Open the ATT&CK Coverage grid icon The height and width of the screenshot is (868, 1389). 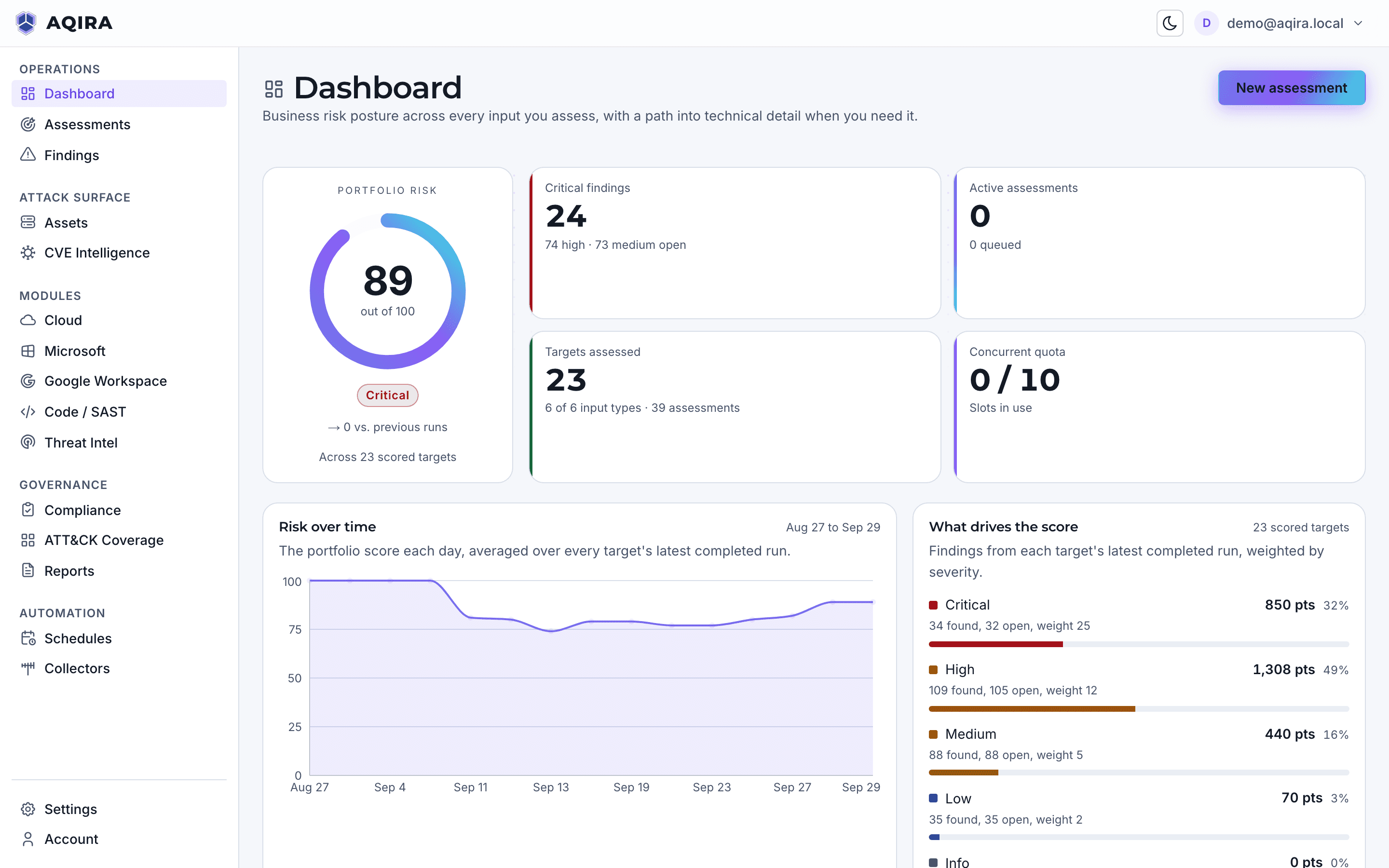[x=28, y=540]
